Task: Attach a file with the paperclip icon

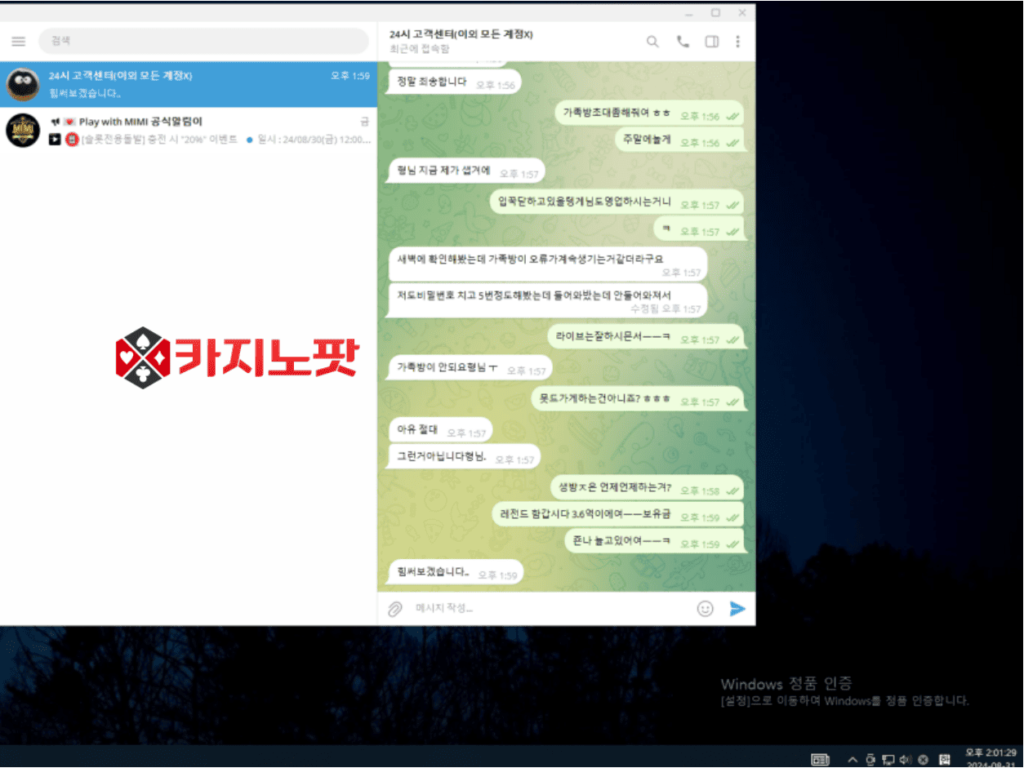Action: (x=395, y=609)
